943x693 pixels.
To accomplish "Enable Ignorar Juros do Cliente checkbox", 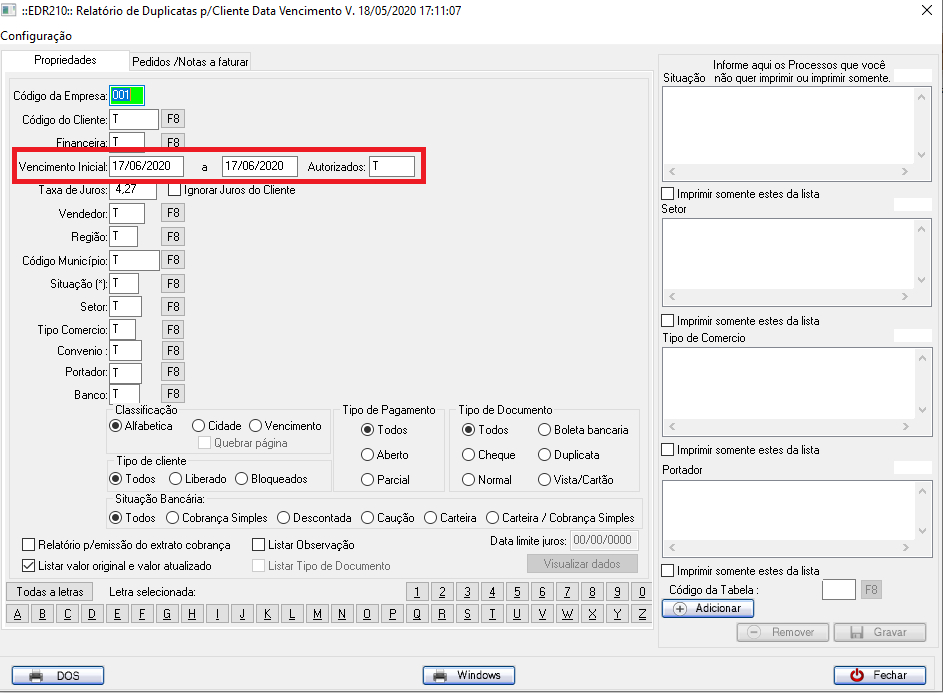I will coord(175,190).
